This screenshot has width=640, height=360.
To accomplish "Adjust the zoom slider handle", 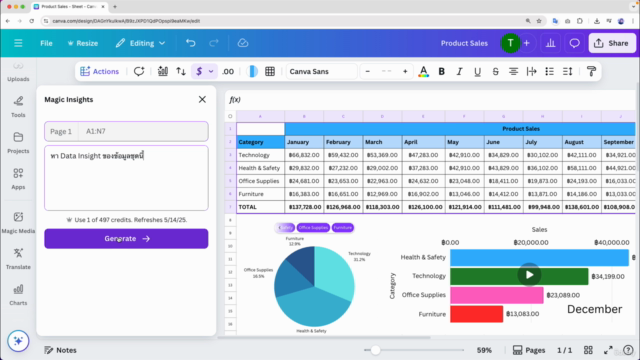I will tap(376, 350).
